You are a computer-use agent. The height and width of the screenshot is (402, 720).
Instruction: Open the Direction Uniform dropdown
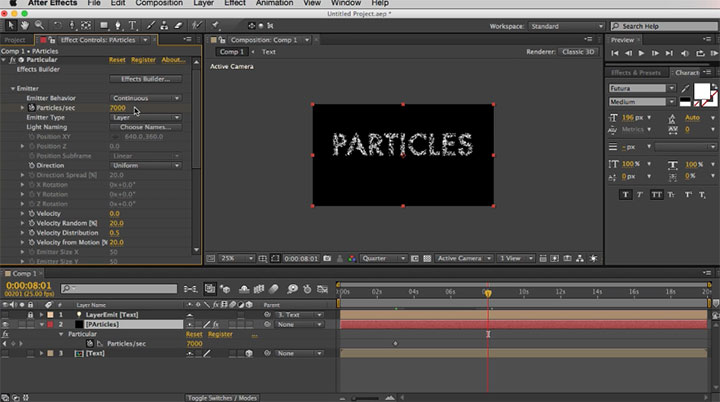[146, 165]
